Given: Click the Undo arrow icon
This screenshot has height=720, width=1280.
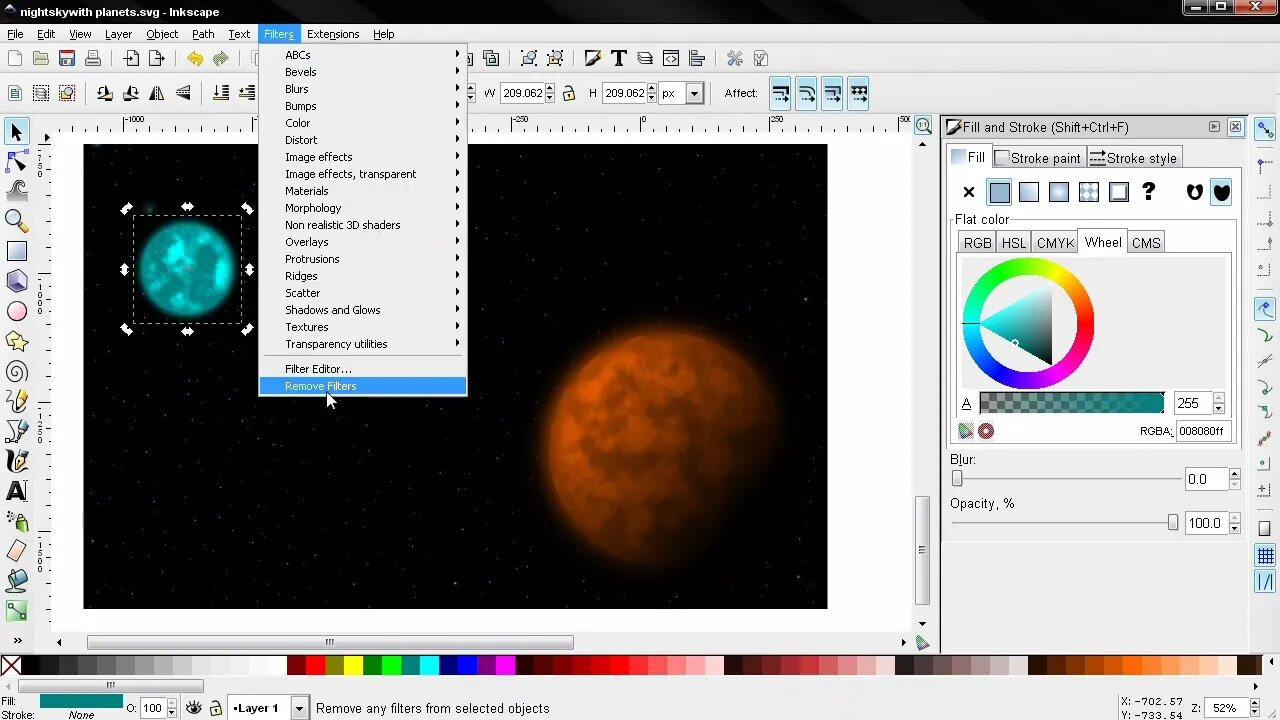Looking at the screenshot, I should [195, 59].
